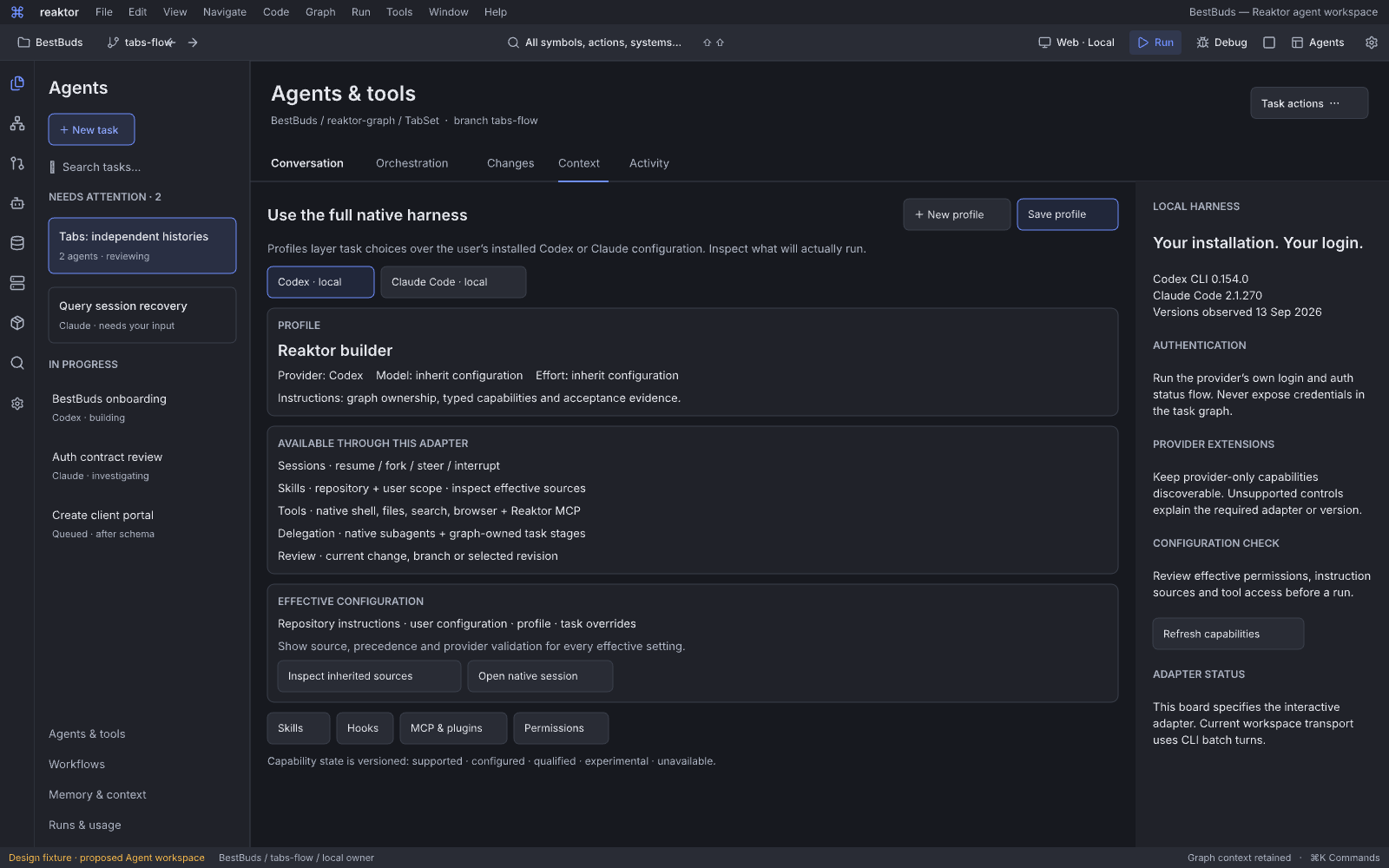Click the Save profile button
The height and width of the screenshot is (868, 1389).
[x=1068, y=214]
